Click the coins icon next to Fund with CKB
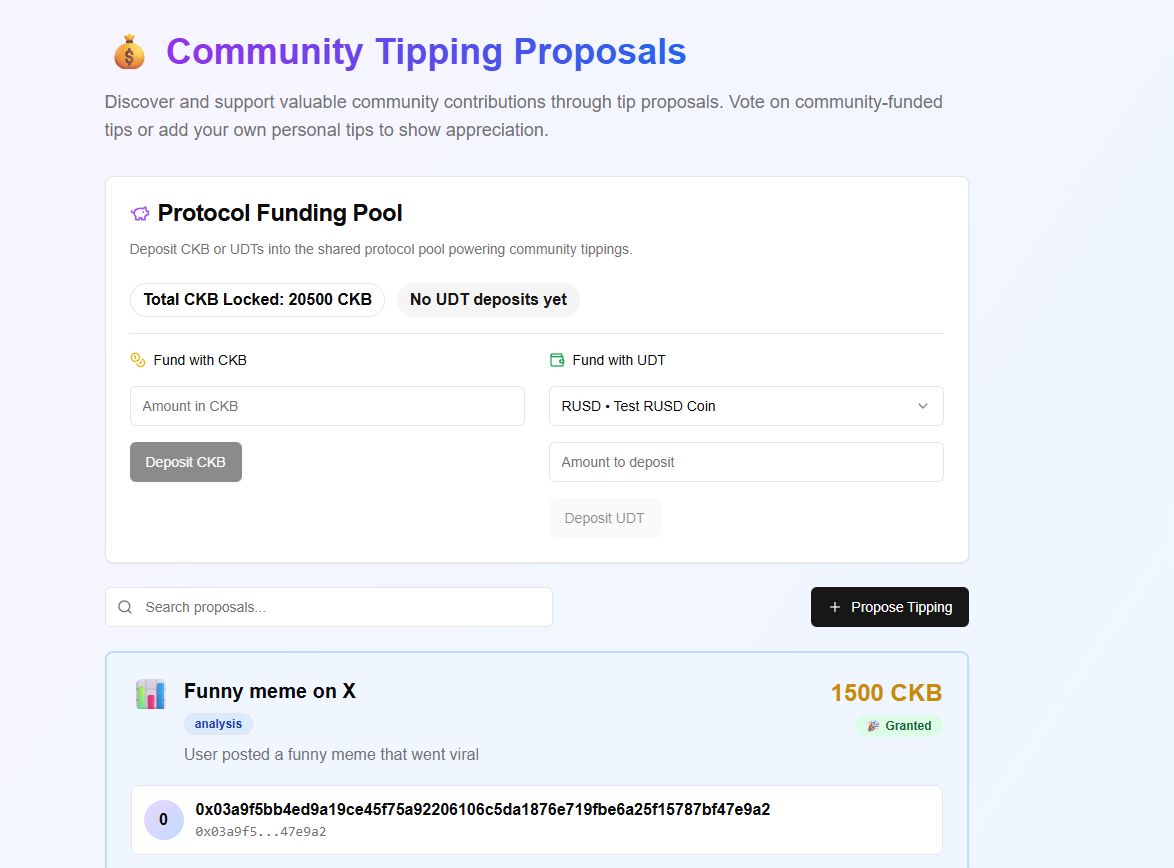The height and width of the screenshot is (868, 1174). (138, 360)
